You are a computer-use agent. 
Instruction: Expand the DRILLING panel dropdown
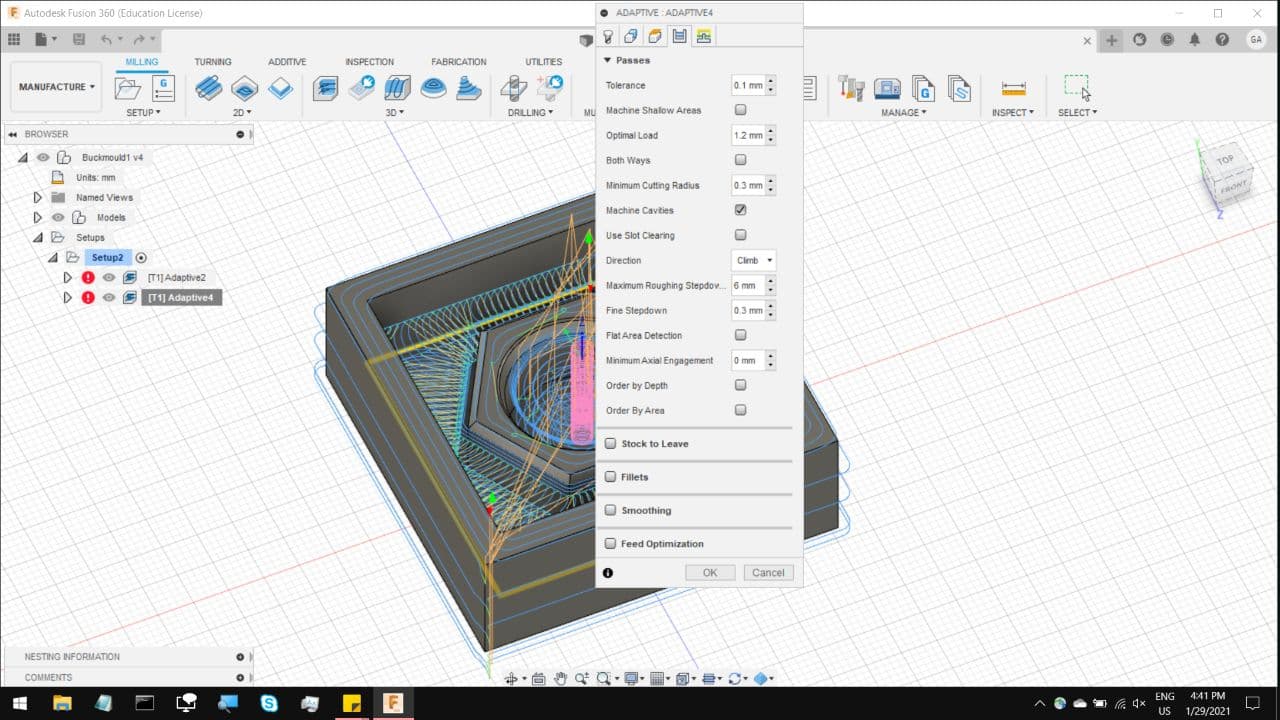(530, 113)
